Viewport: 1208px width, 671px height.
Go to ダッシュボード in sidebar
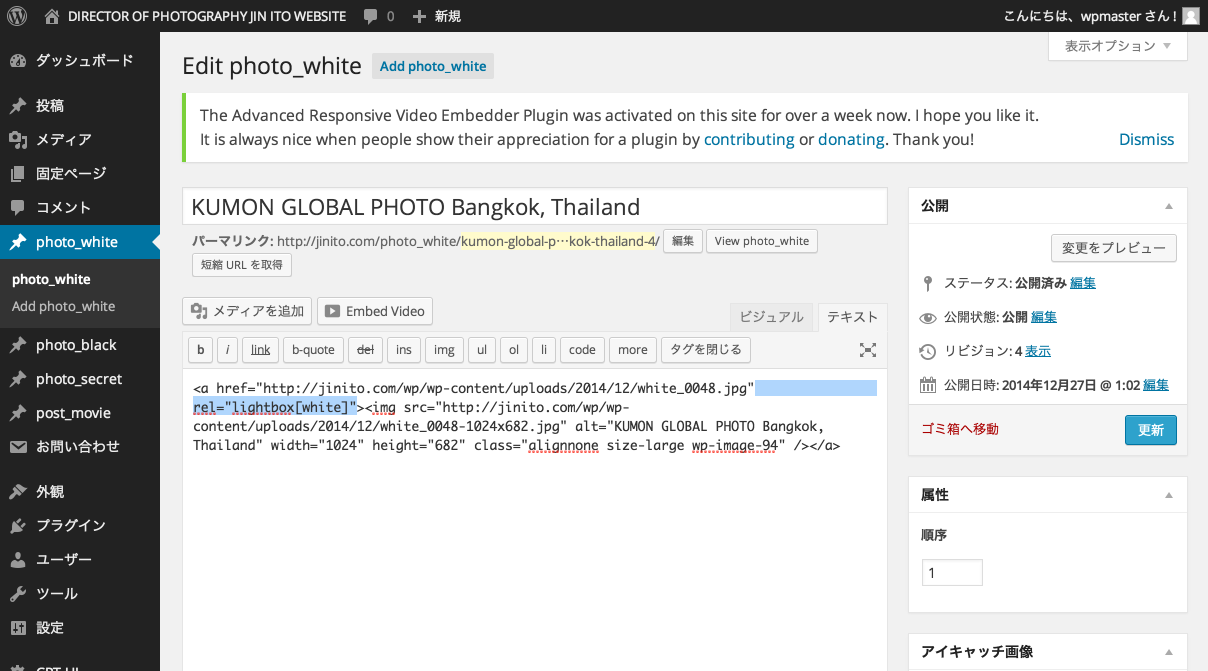point(80,61)
